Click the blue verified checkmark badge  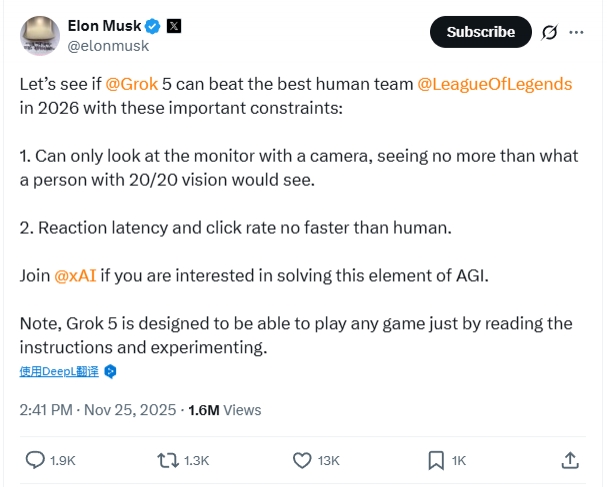coord(153,24)
